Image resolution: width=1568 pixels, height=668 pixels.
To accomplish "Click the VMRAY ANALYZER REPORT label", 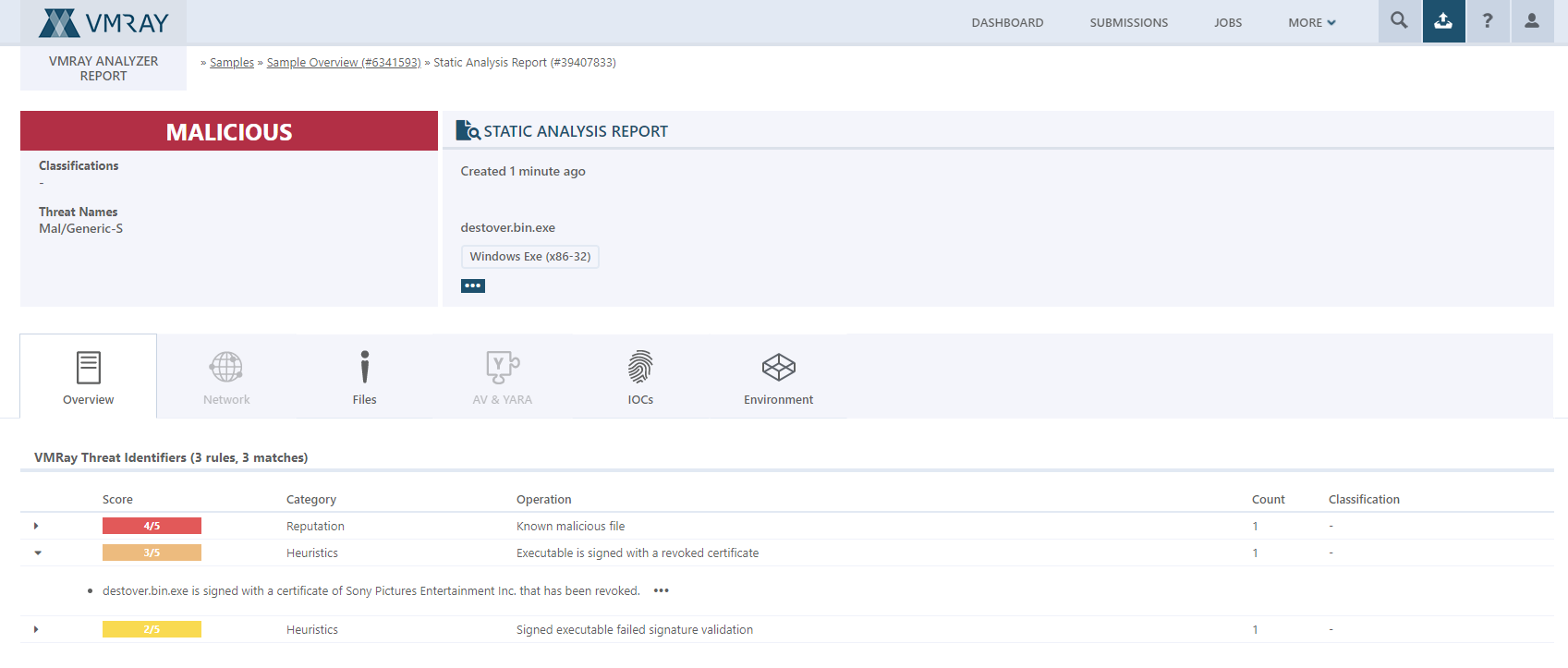I will 103,68.
